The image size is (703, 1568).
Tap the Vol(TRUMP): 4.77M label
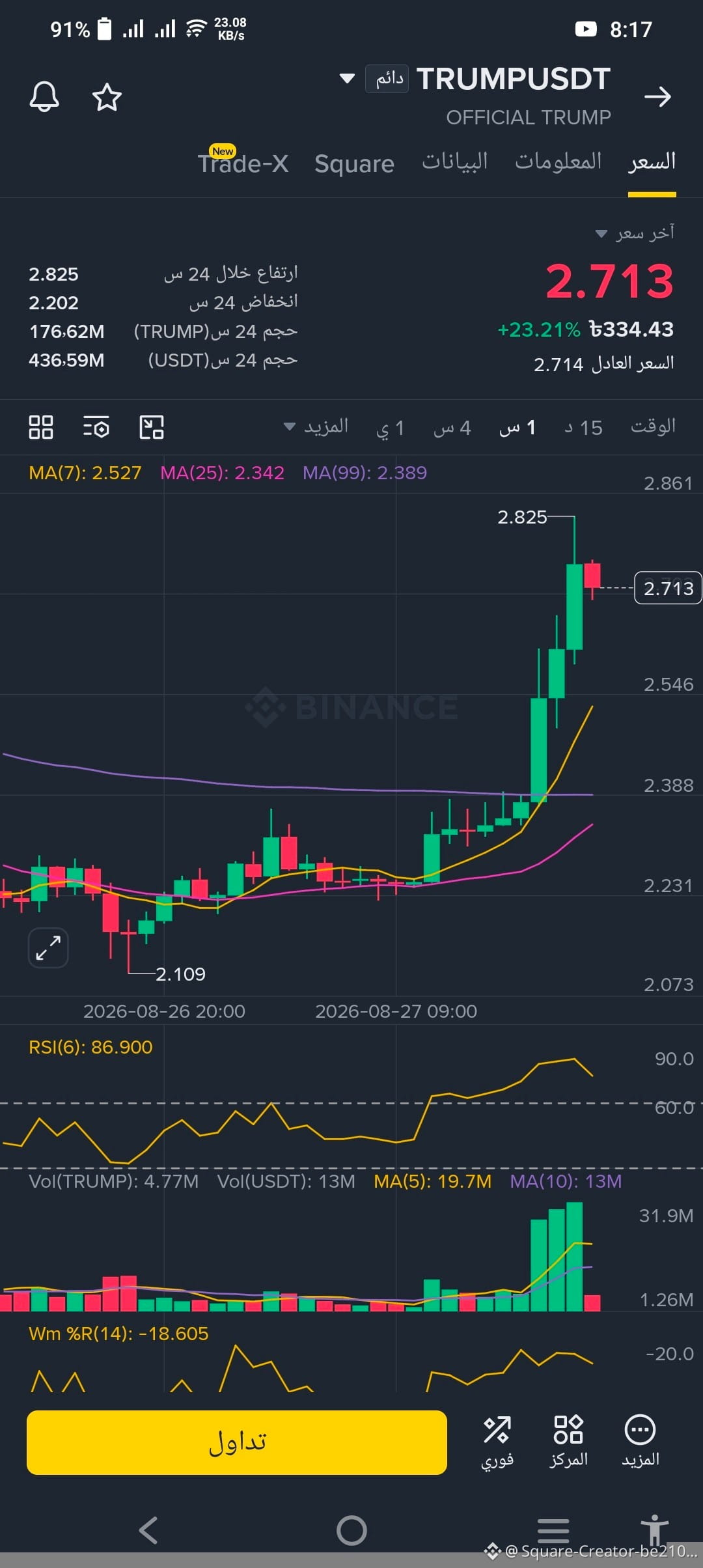coord(114,1181)
